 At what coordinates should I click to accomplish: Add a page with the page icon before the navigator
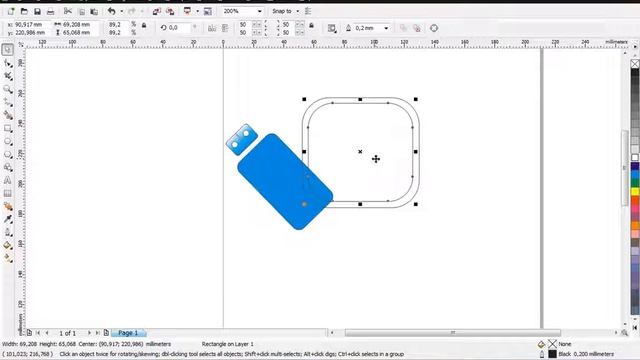pyautogui.click(x=29, y=333)
